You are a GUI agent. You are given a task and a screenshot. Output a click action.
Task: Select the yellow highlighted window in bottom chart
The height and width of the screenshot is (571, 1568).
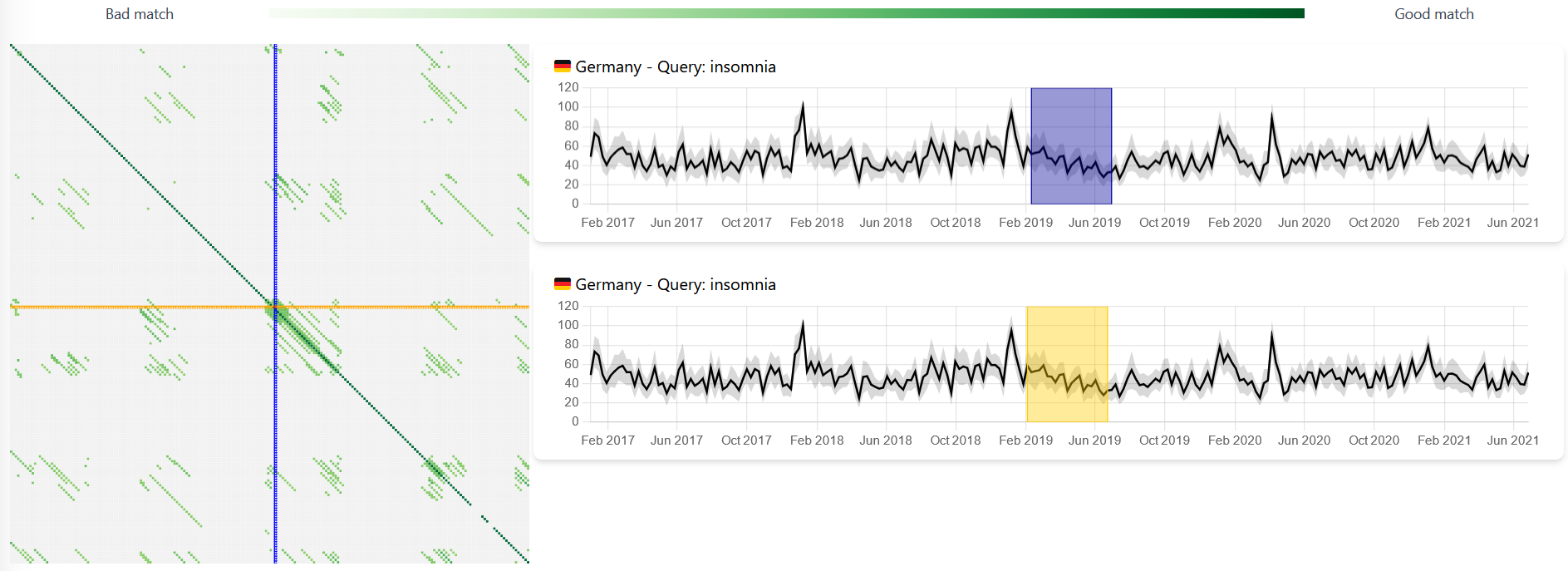click(x=1067, y=364)
